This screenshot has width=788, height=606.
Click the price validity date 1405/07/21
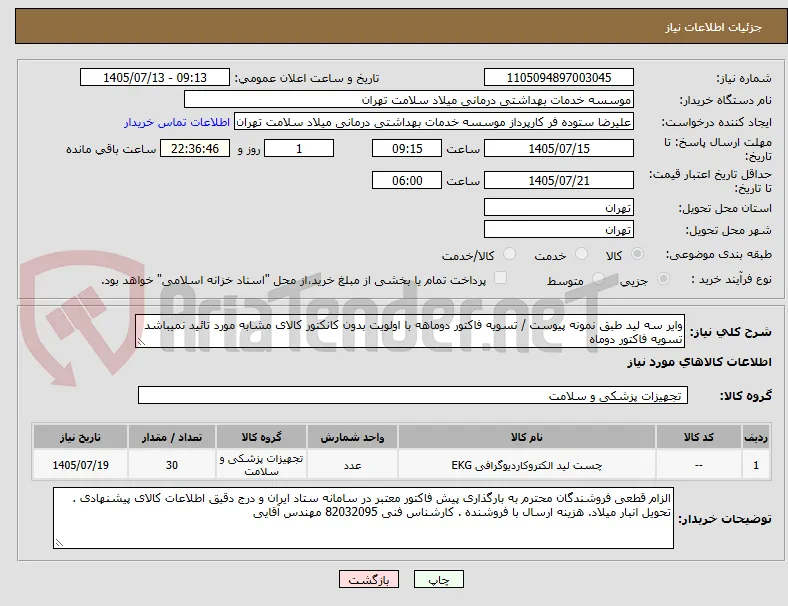[558, 180]
